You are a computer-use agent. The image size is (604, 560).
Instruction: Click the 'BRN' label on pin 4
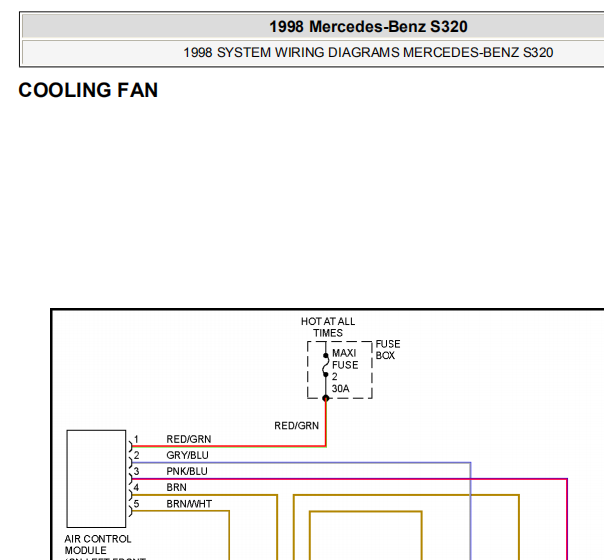(176, 488)
